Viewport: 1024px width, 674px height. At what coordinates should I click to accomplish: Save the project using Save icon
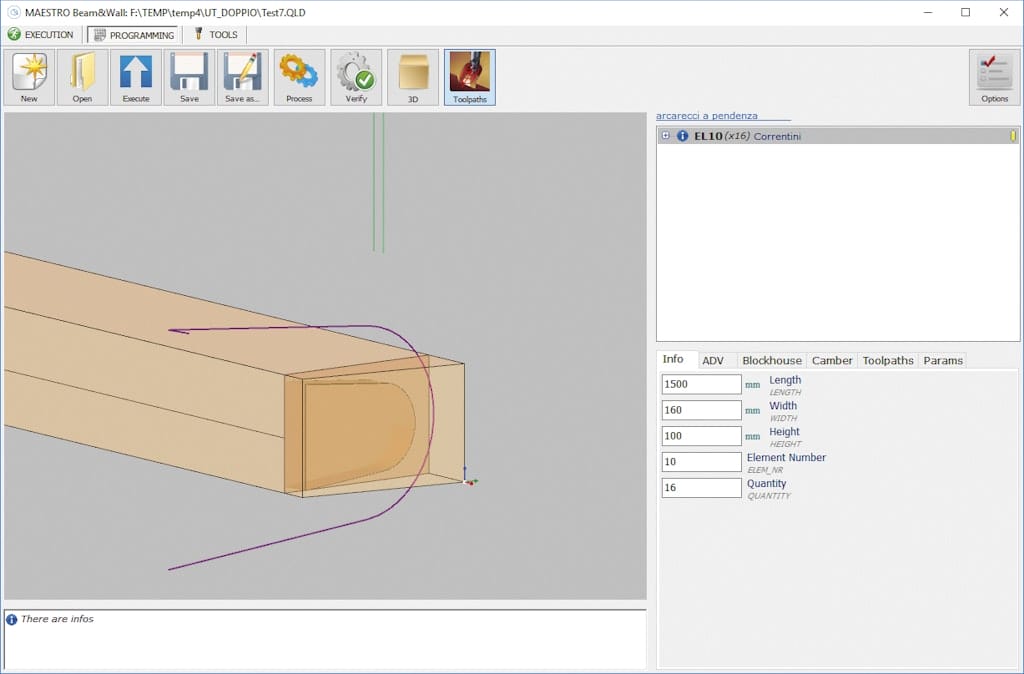(x=189, y=77)
